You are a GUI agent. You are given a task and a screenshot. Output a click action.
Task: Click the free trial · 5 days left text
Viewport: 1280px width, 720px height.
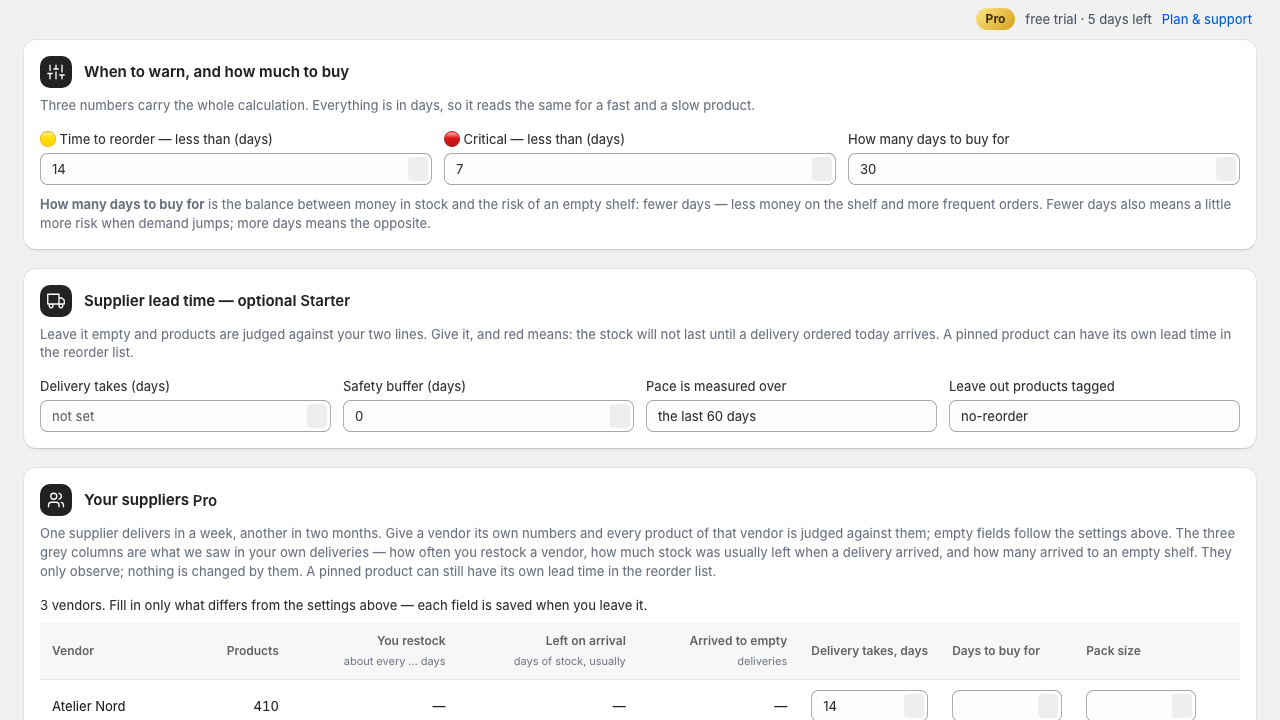click(1088, 19)
